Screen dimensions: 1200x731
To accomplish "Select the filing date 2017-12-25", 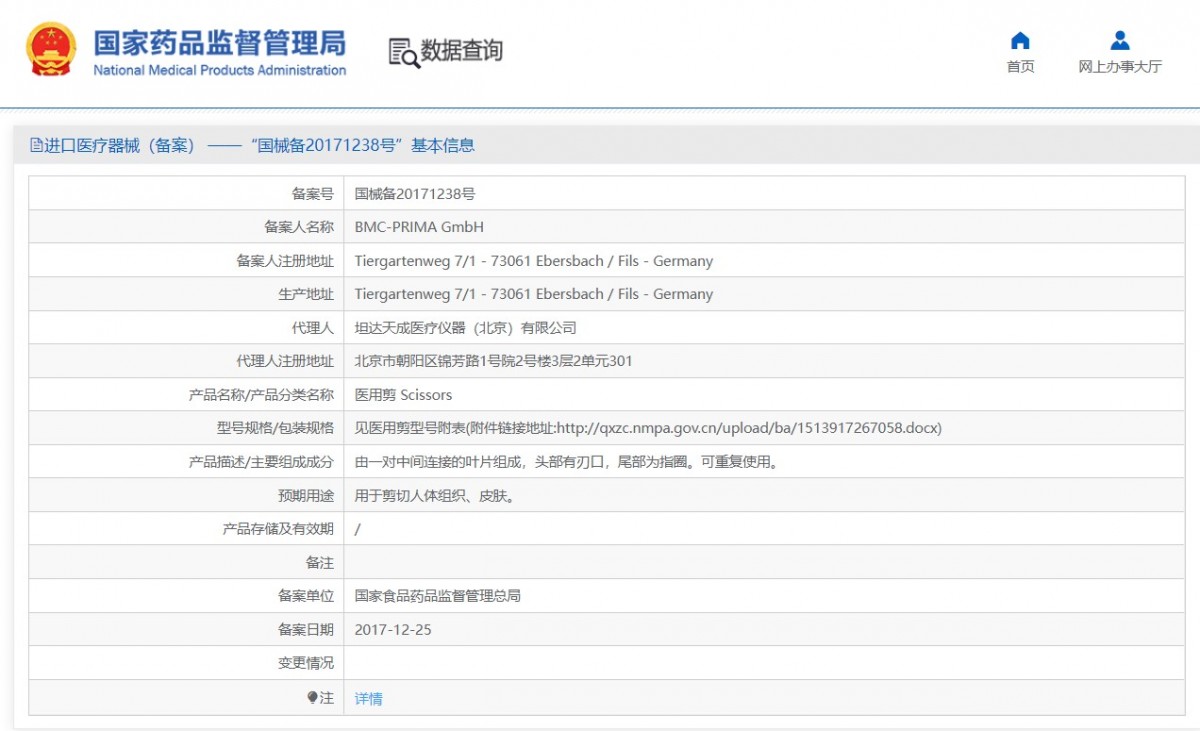I will pos(393,630).
